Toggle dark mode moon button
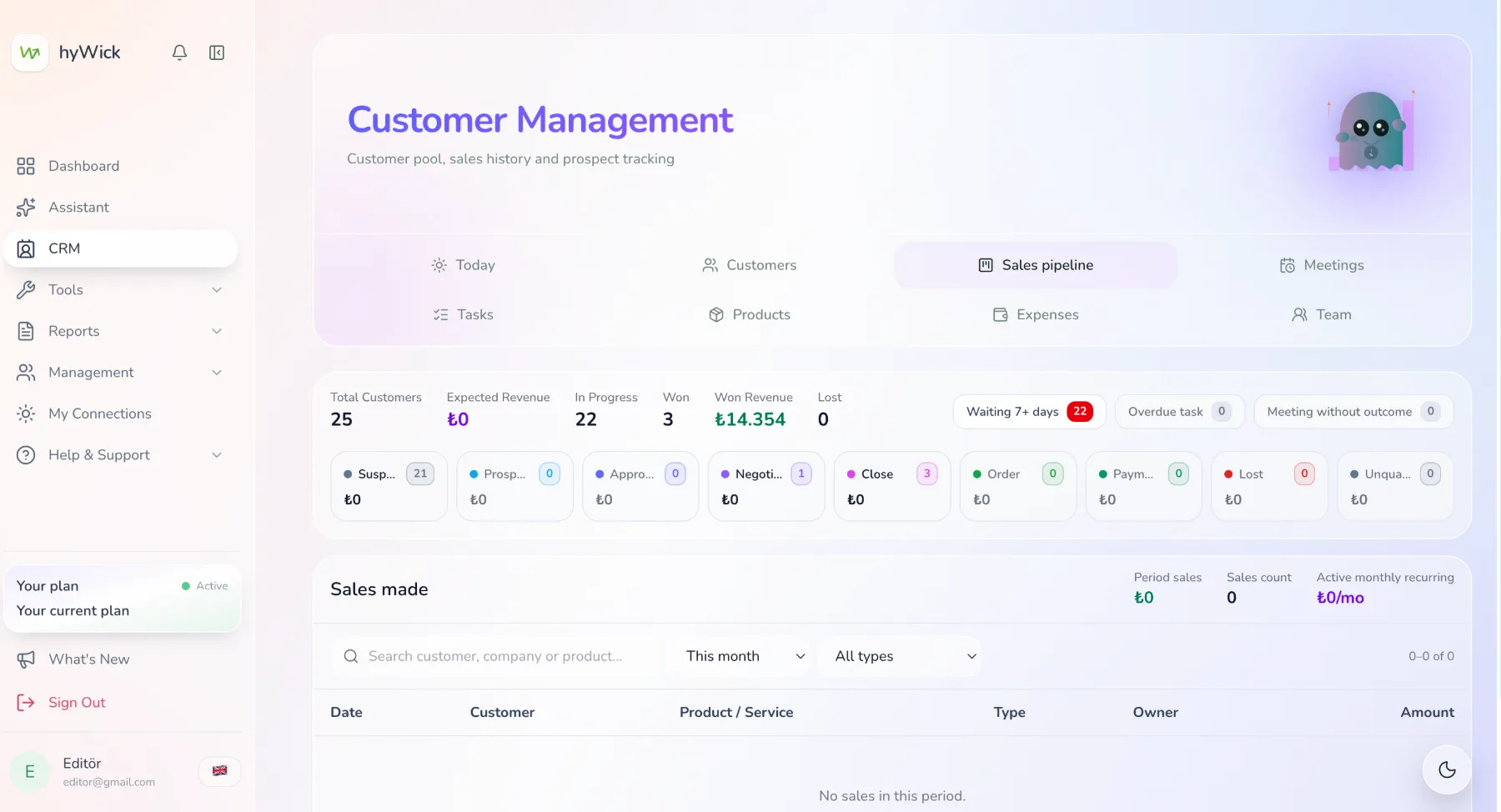The height and width of the screenshot is (812, 1501). (1447, 769)
